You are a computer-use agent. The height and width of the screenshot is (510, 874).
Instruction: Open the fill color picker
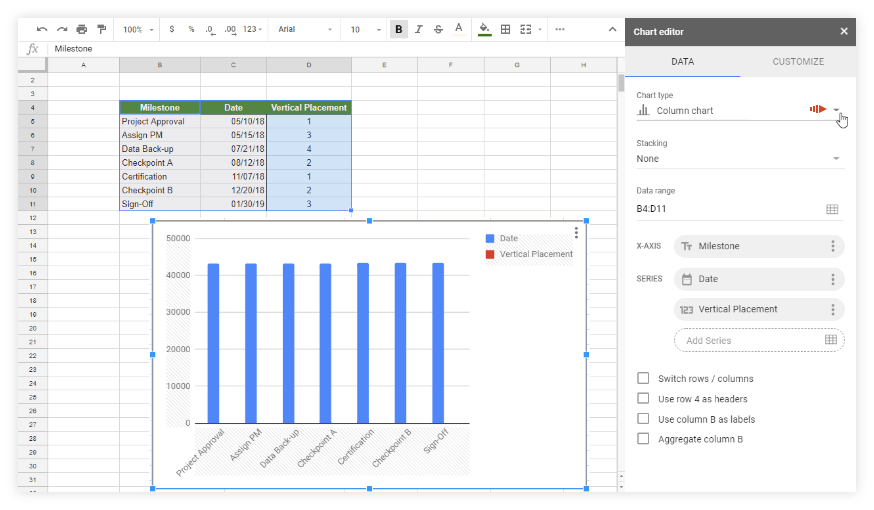484,29
